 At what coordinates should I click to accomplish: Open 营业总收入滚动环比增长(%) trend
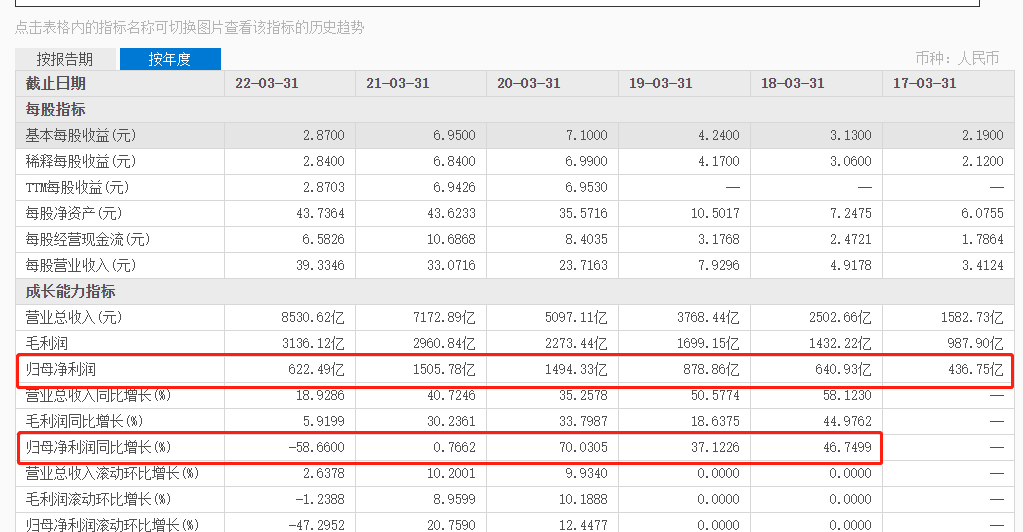pyautogui.click(x=111, y=473)
